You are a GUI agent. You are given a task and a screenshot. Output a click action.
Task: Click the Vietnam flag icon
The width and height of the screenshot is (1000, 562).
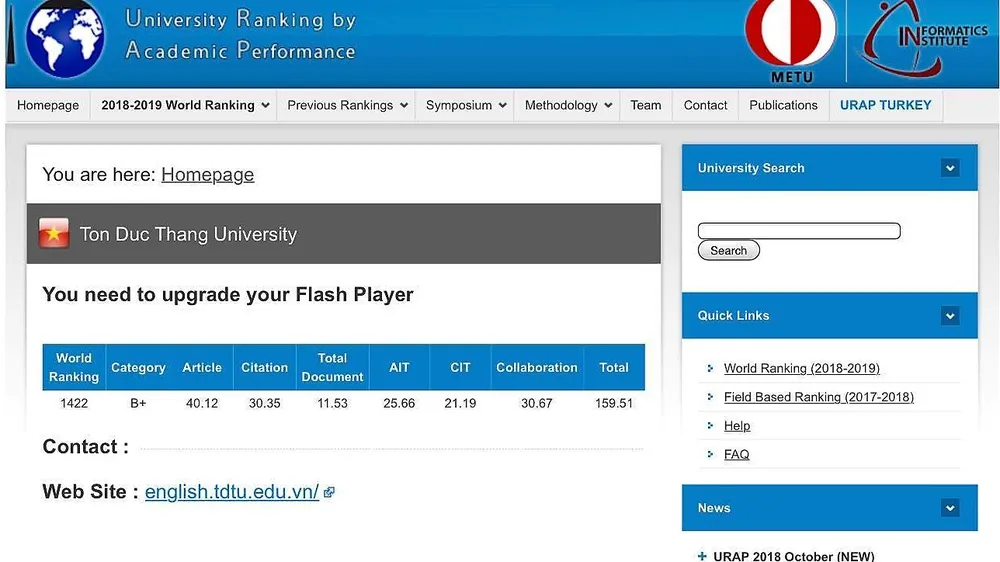(54, 234)
